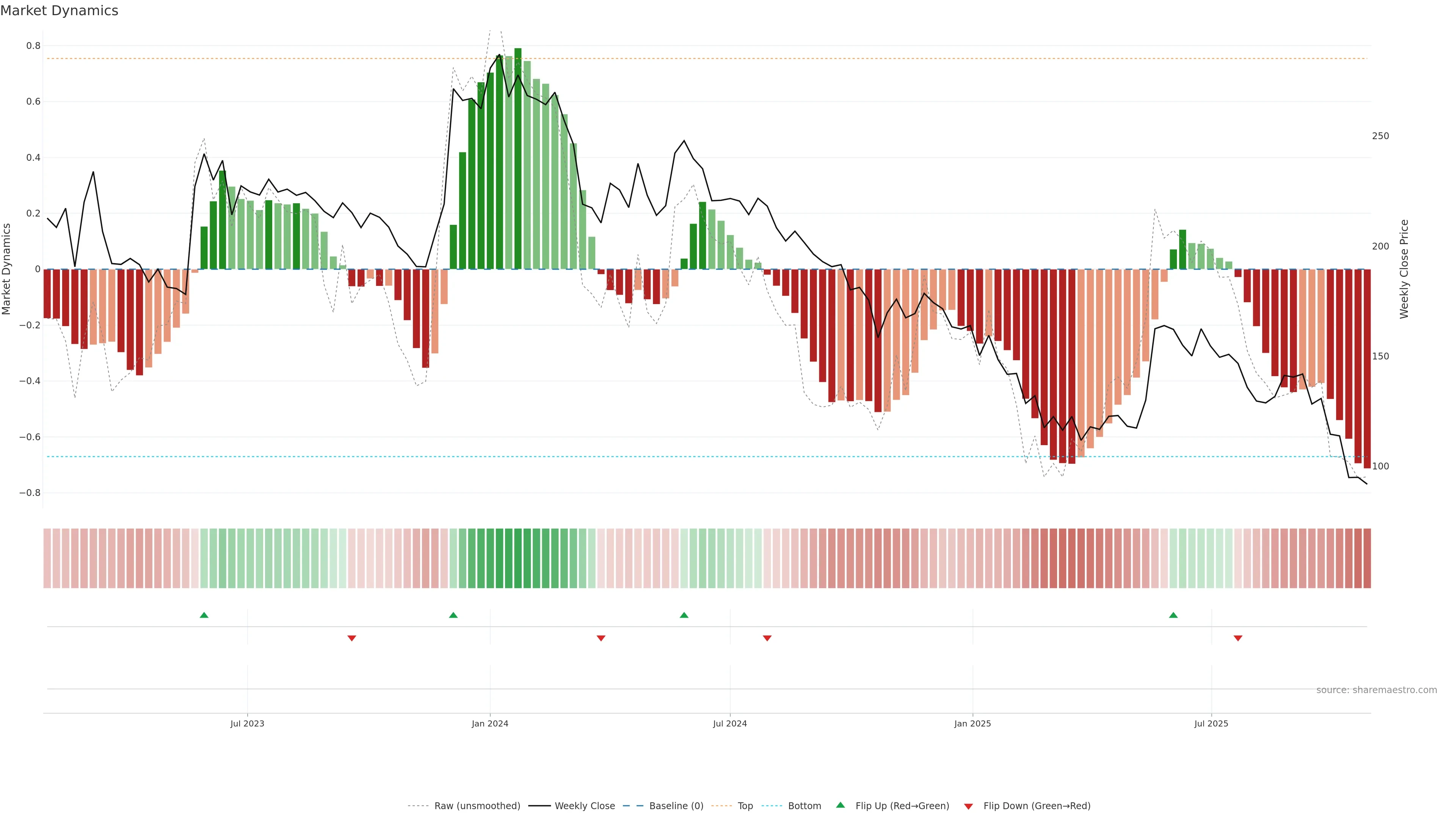Click the flip-down triangle just after Jul 2025
The width and height of the screenshot is (1456, 819).
(x=1238, y=638)
